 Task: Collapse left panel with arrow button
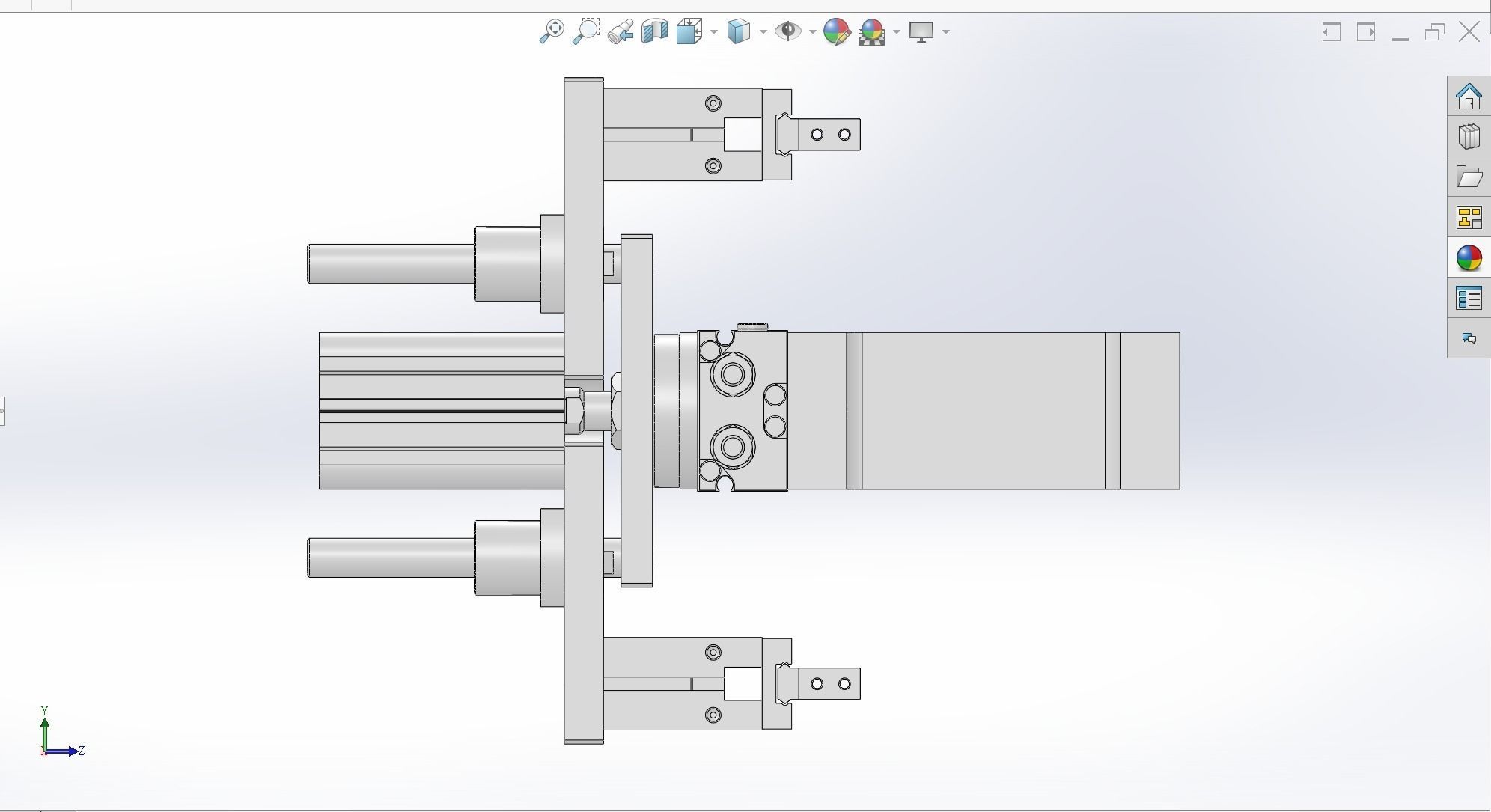point(2,411)
